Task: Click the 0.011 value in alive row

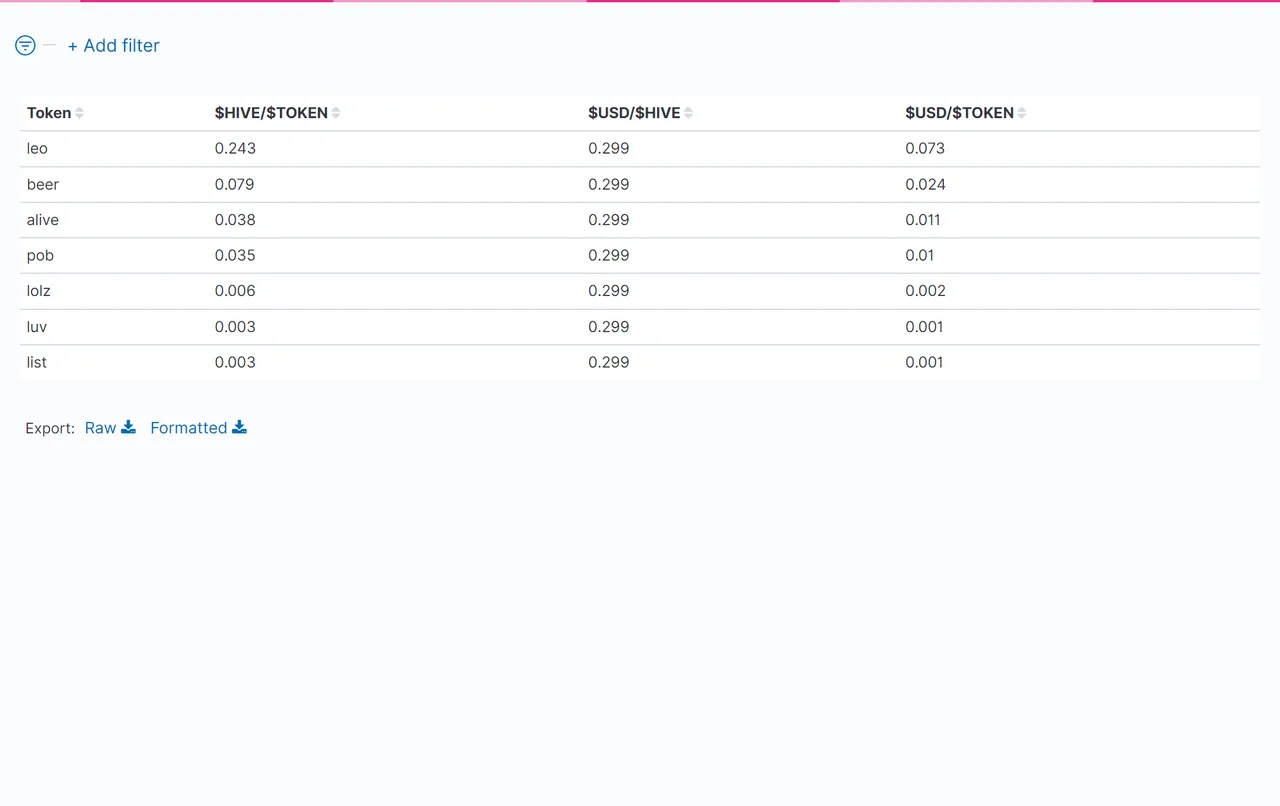Action: [923, 220]
